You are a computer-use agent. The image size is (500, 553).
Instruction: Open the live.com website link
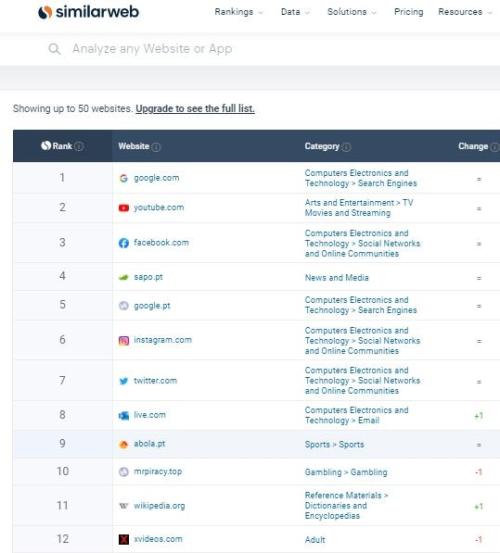coord(150,415)
